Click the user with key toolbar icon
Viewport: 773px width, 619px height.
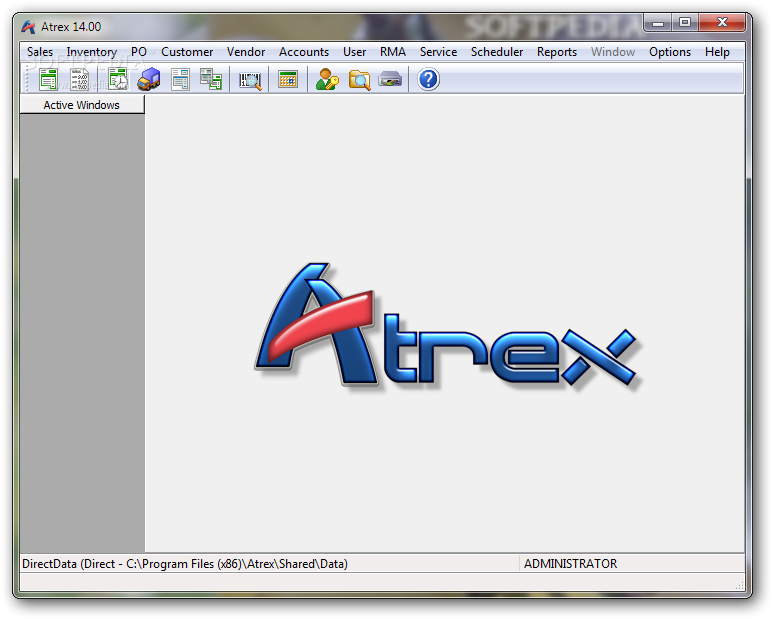pos(327,79)
